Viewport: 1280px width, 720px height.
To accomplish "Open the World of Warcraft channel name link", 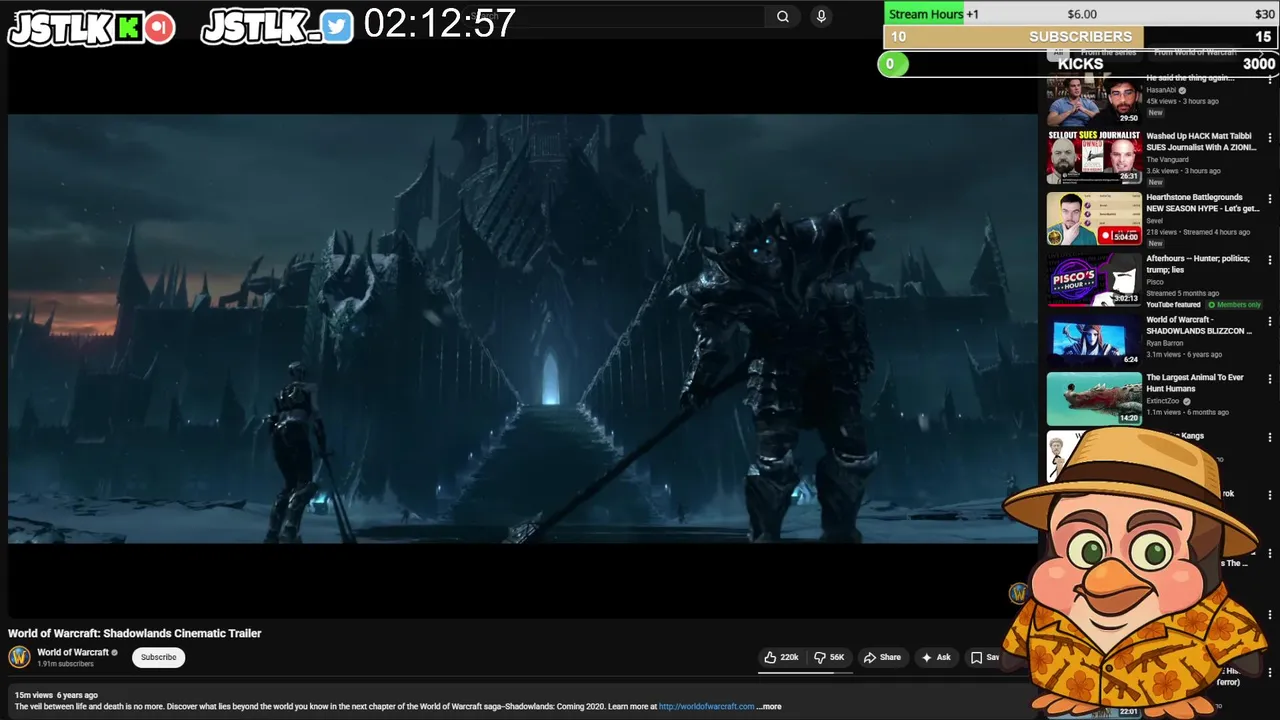I will (x=73, y=652).
